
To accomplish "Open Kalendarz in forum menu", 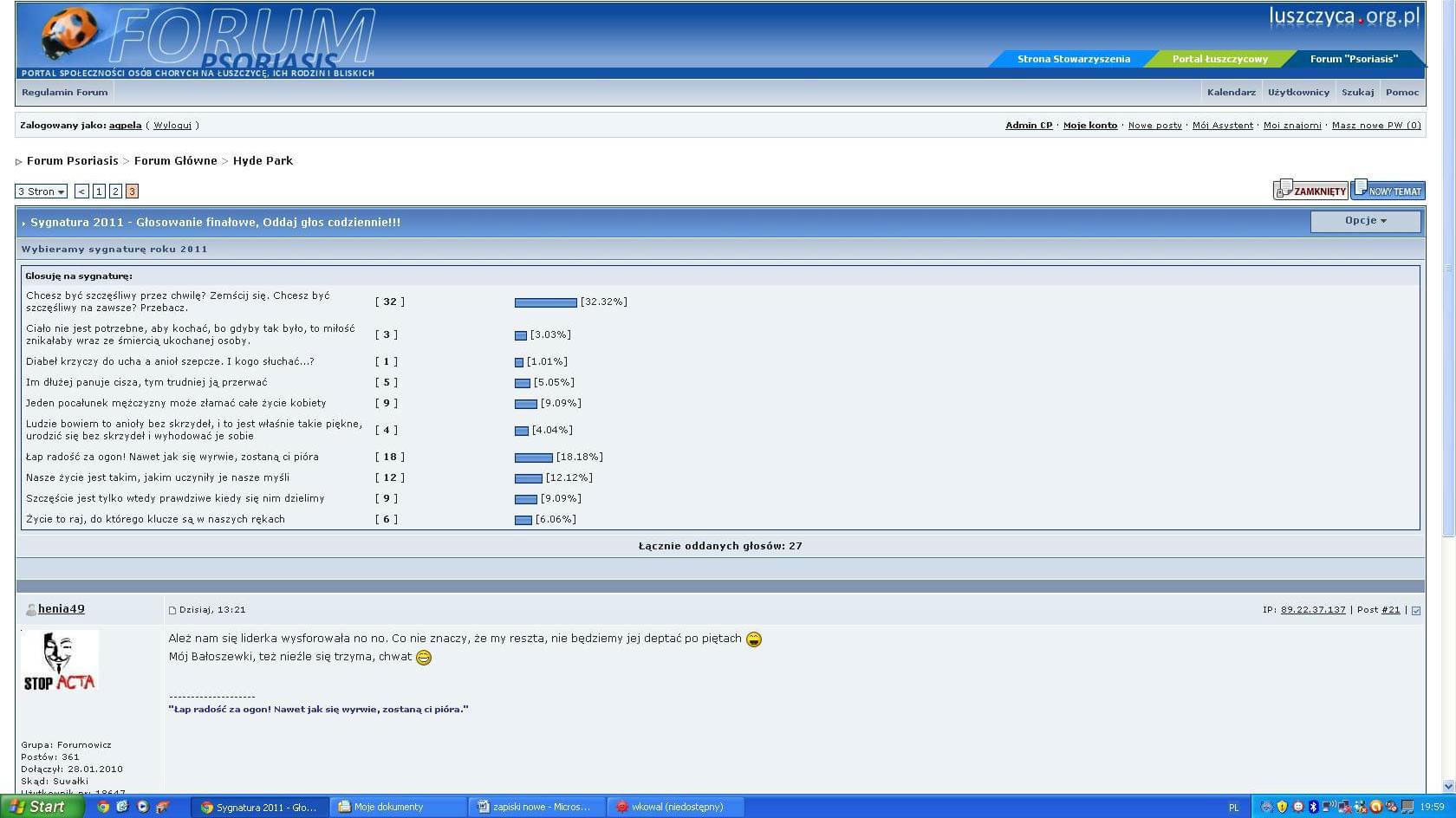I will [x=1231, y=92].
